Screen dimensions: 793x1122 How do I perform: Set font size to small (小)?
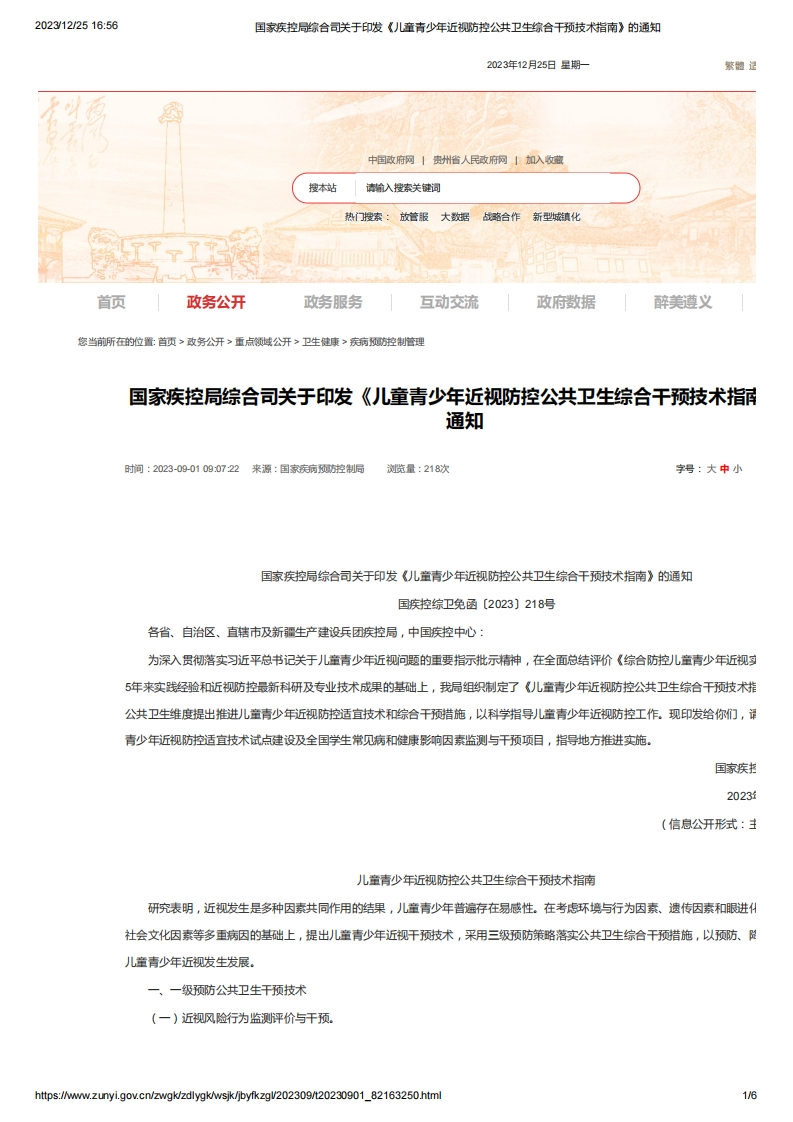(x=737, y=469)
